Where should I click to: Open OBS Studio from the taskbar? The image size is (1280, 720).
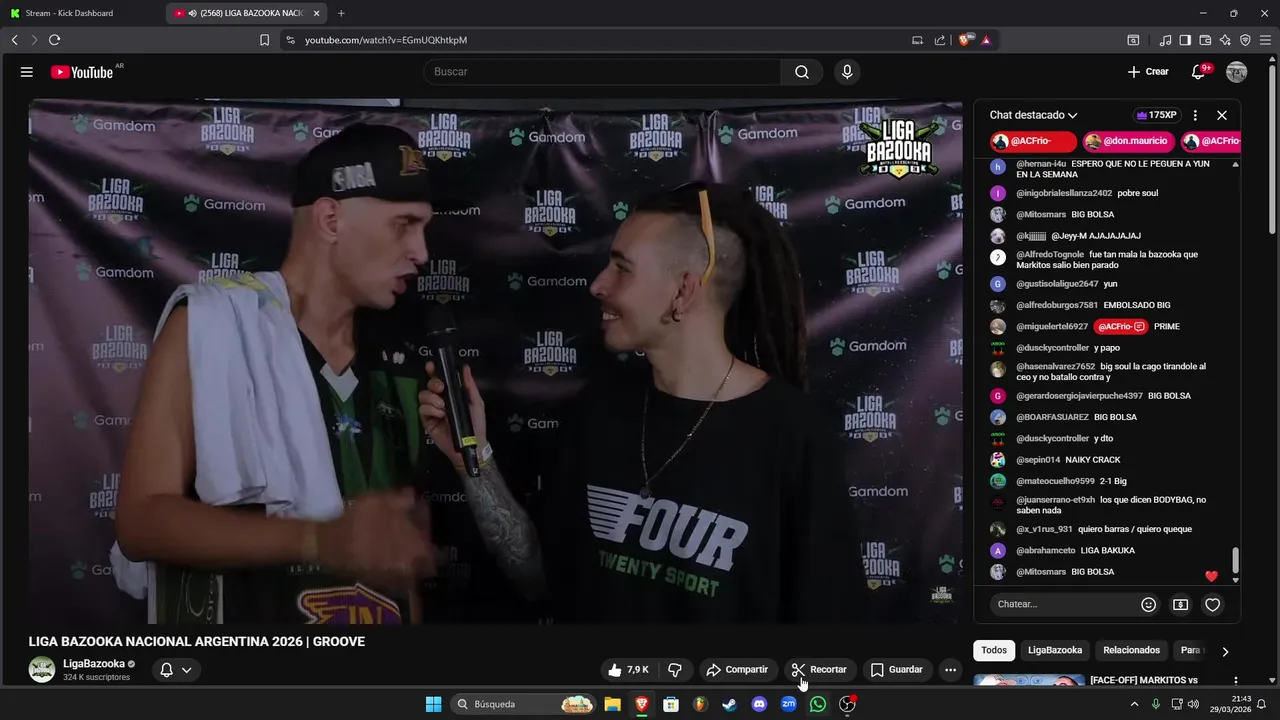coord(847,704)
